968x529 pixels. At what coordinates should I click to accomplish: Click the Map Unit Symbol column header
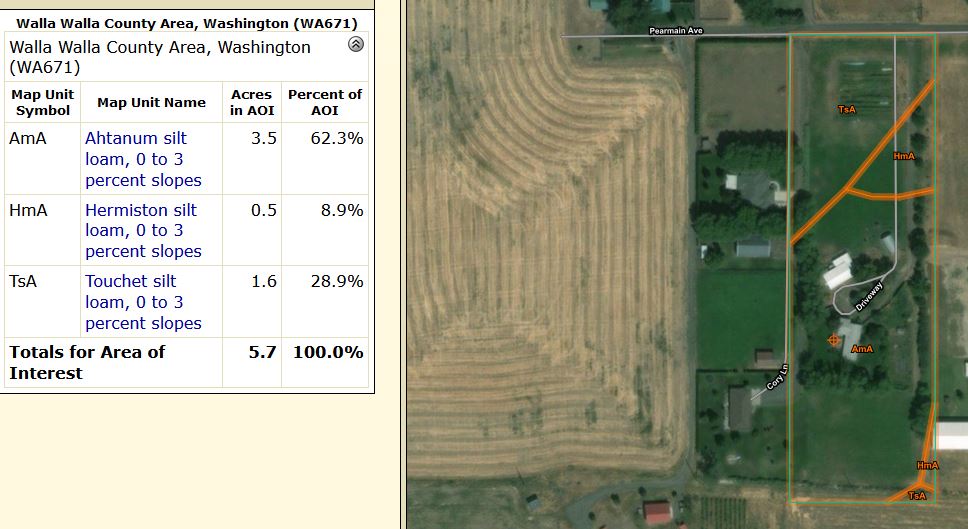click(43, 102)
